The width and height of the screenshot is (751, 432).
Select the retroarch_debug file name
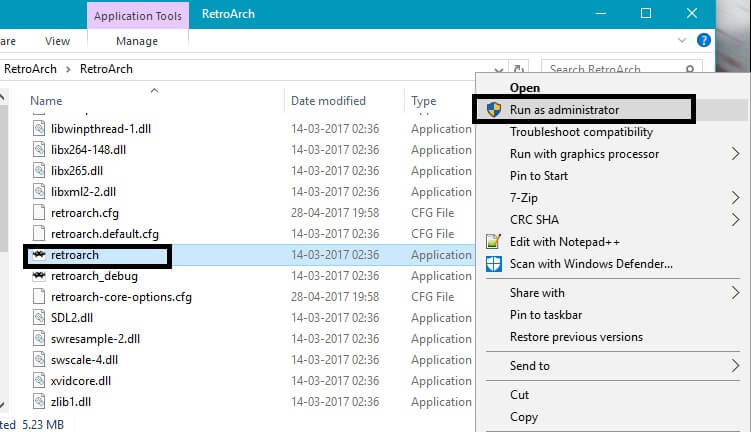pos(94,276)
